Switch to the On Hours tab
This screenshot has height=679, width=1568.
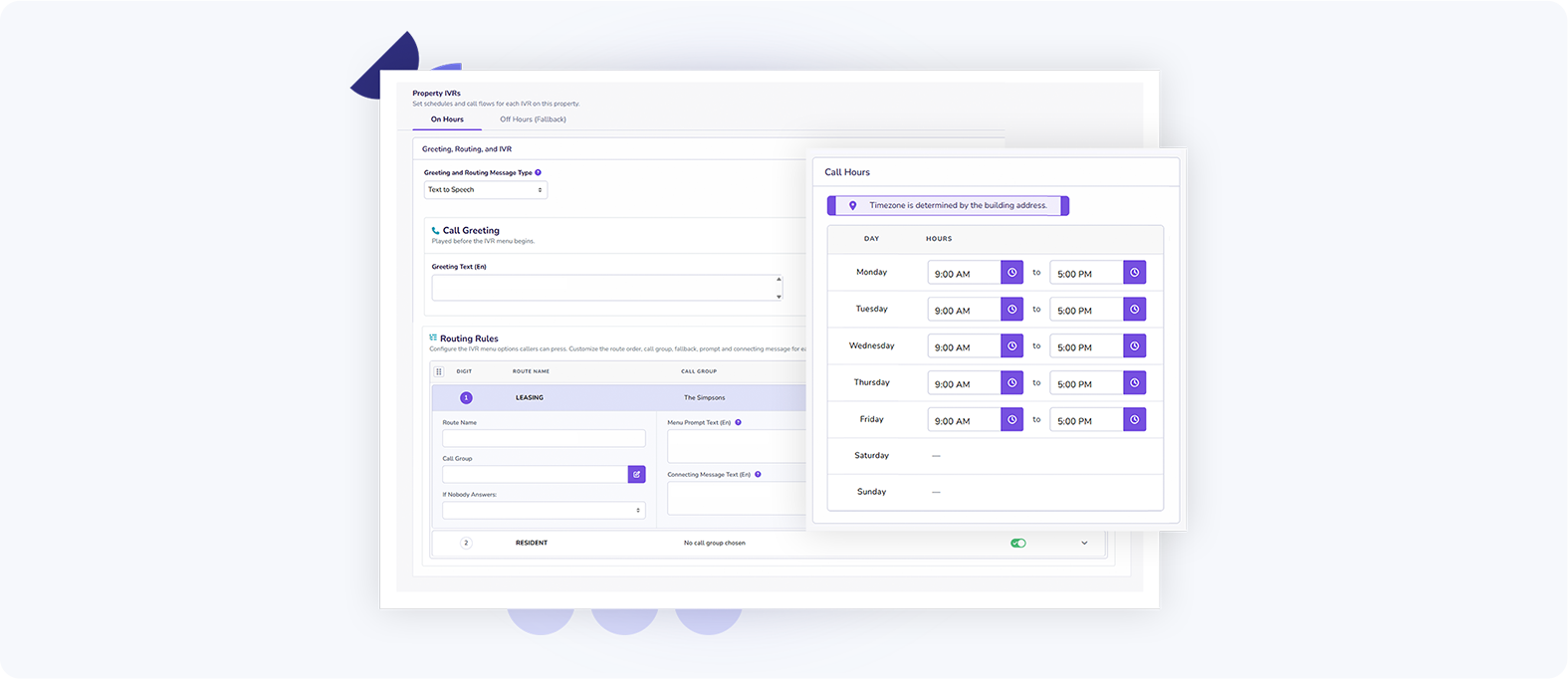(447, 119)
